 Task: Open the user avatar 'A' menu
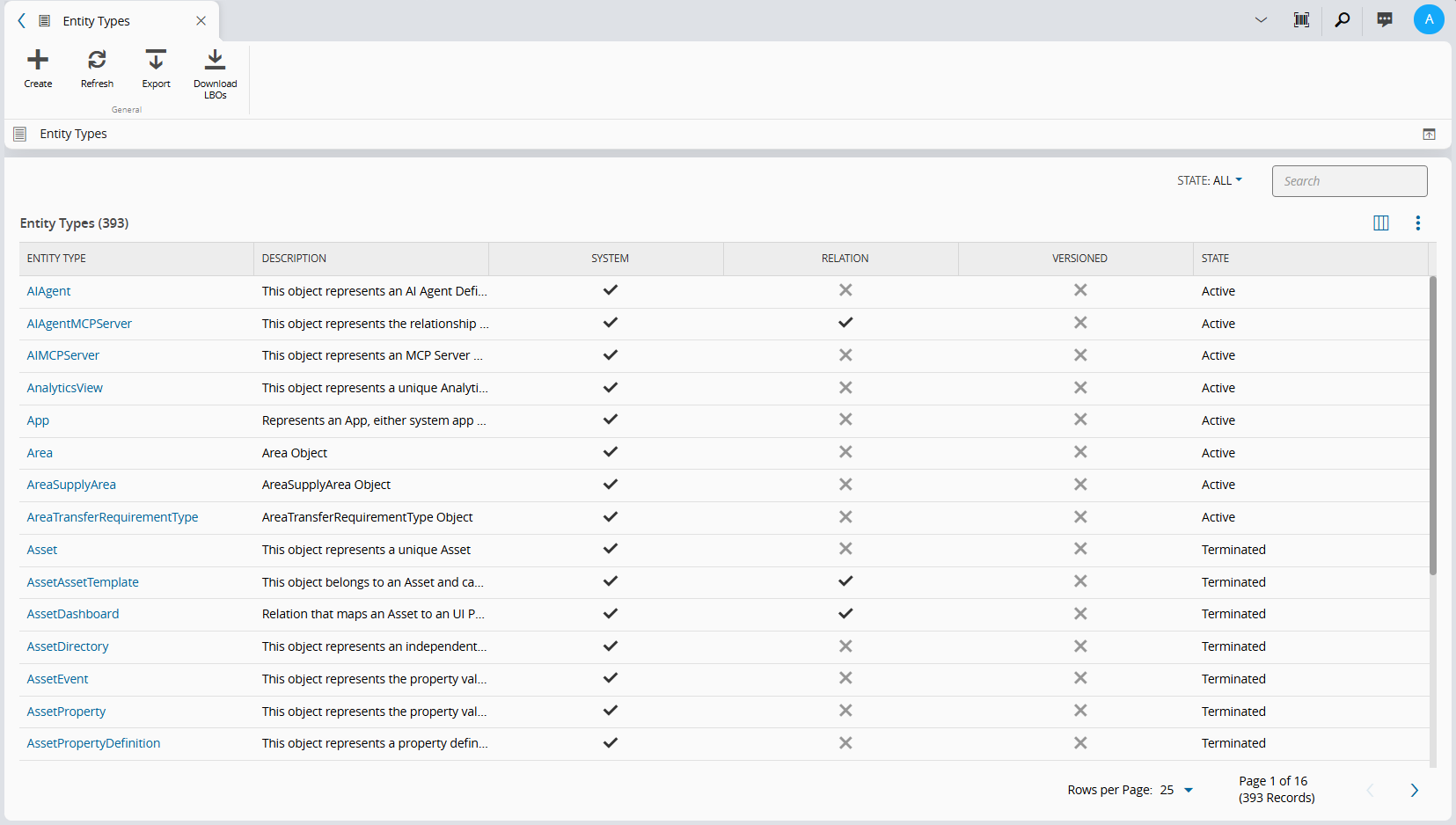(1429, 19)
